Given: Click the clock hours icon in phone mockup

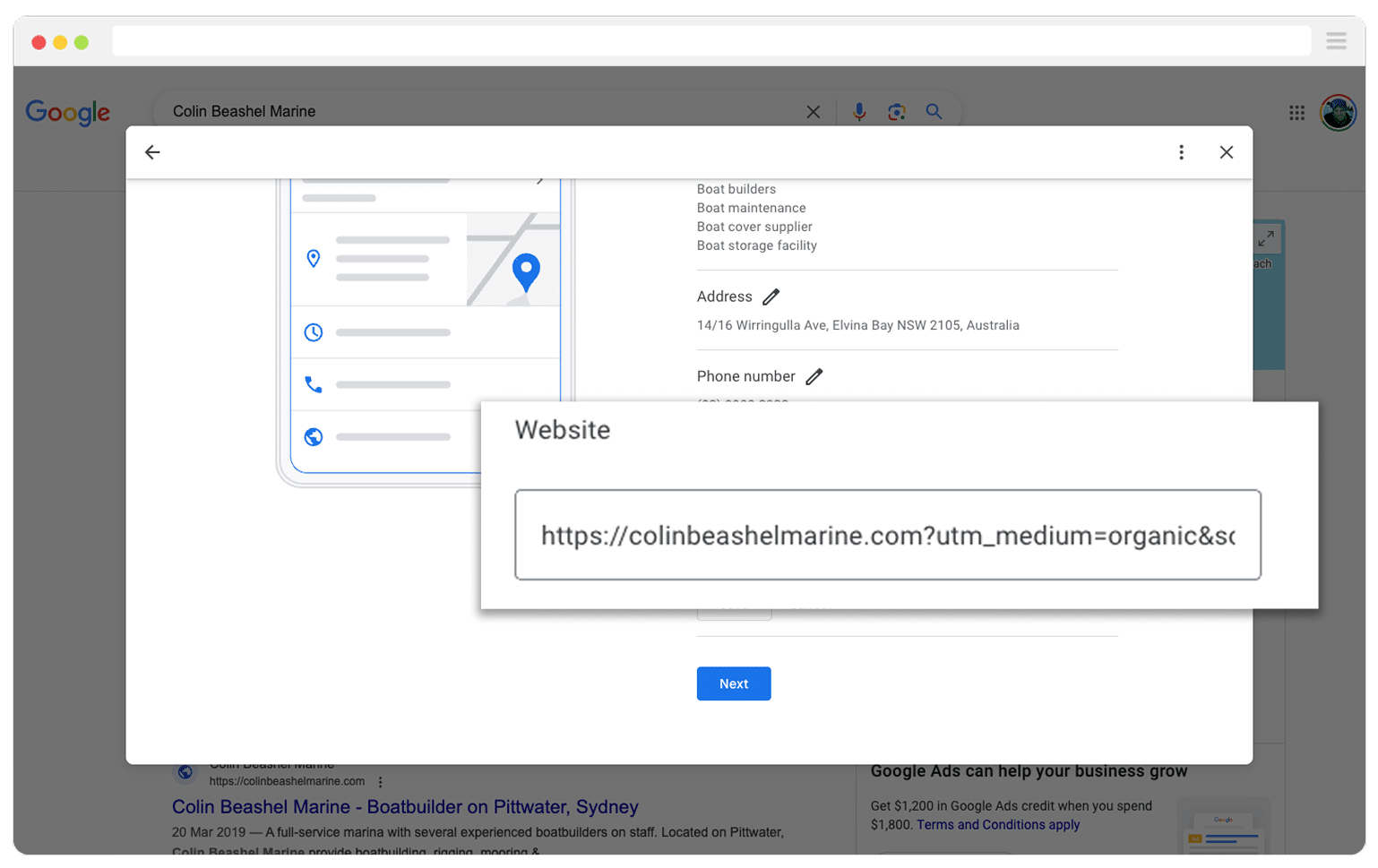Looking at the screenshot, I should 314,332.
